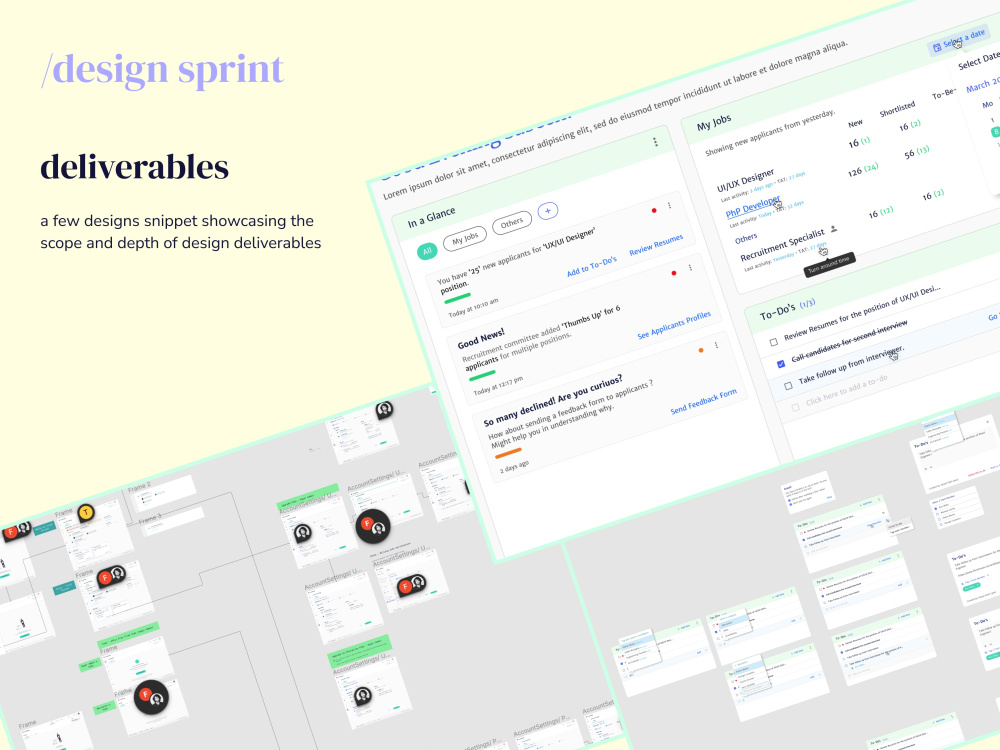1000x750 pixels.
Task: Open kebab menu on new applicants notification
Action: pos(669,205)
